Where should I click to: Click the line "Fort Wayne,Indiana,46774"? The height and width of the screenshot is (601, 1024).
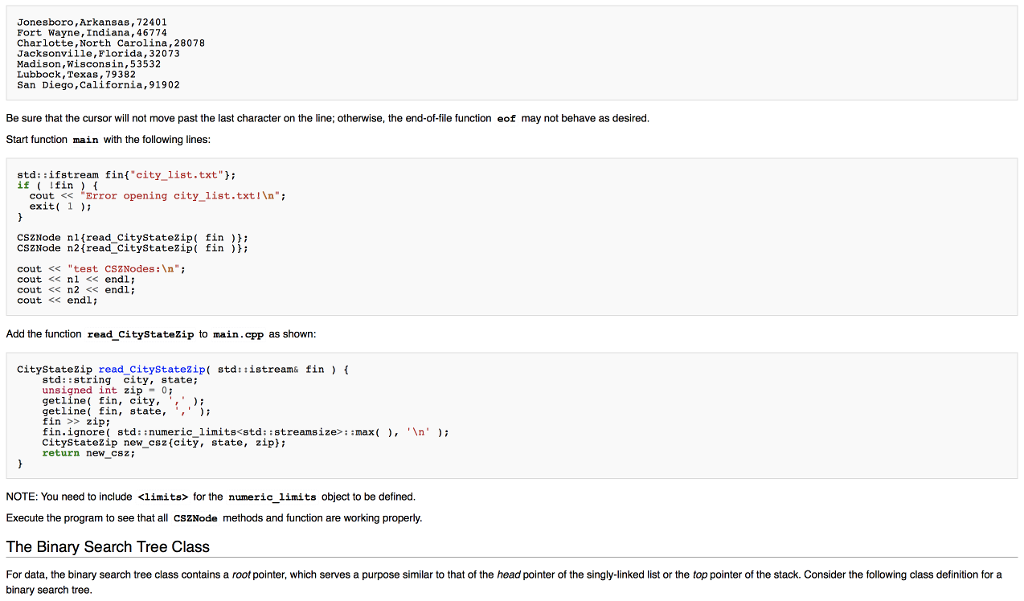pyautogui.click(x=92, y=33)
